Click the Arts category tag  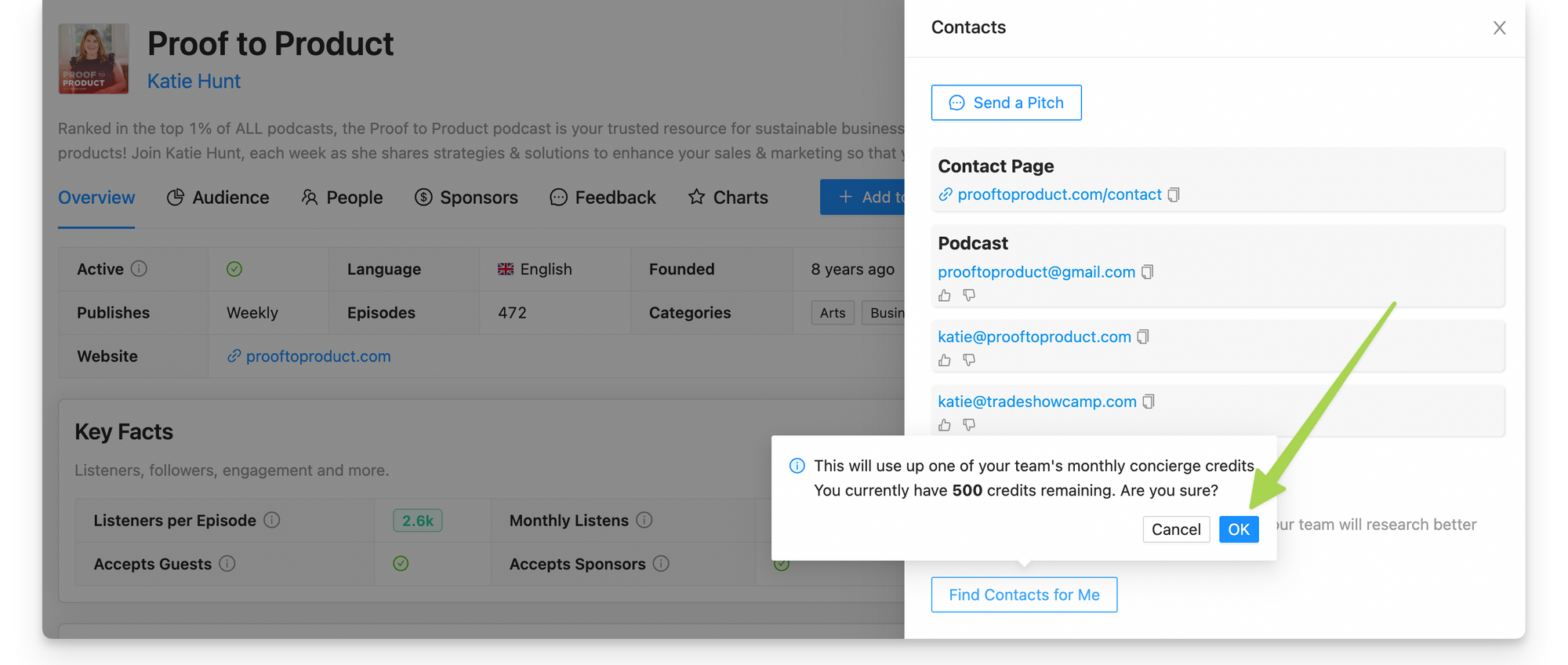tap(833, 313)
